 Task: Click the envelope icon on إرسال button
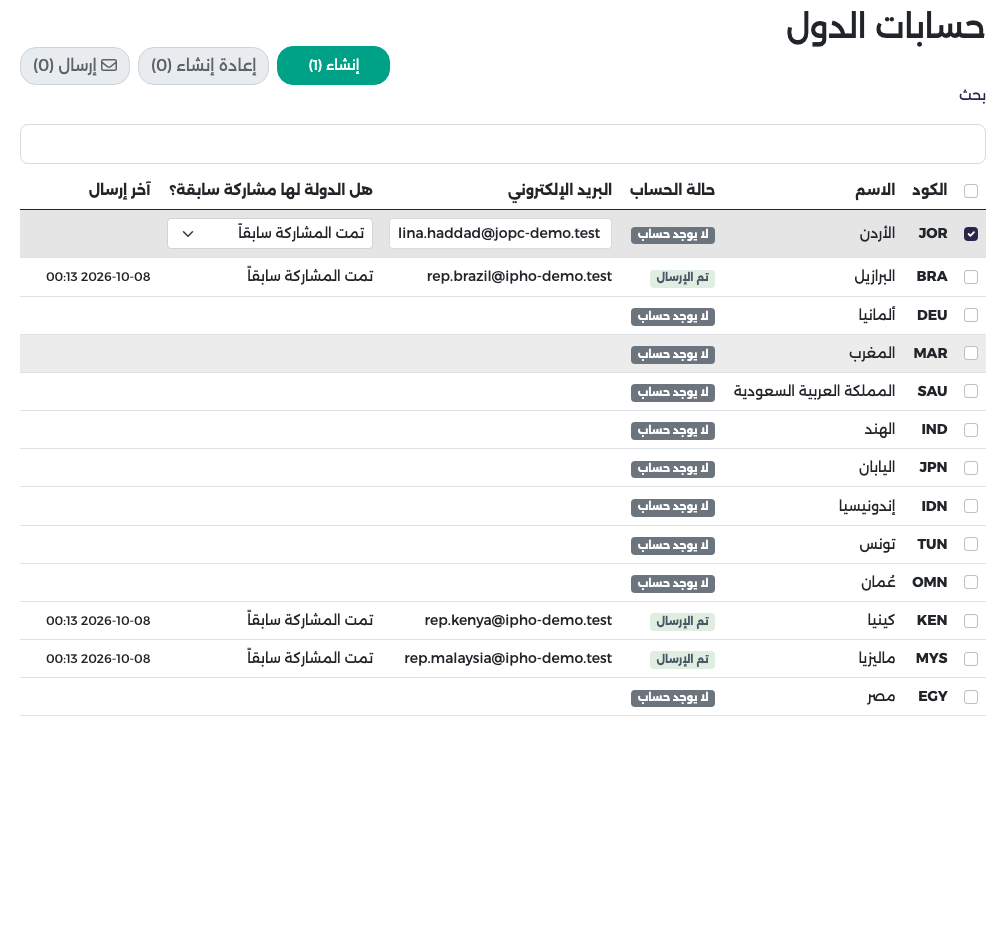click(109, 65)
